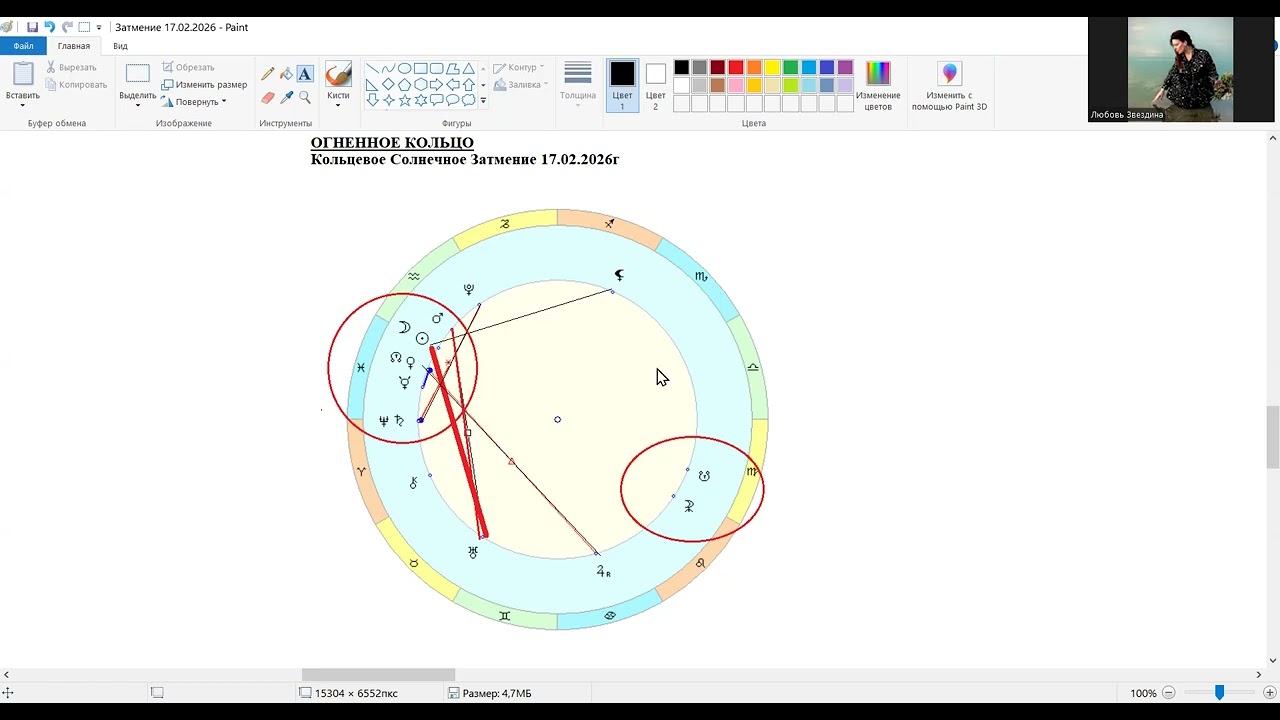1280x720 pixels.
Task: Open the Thickness (Толщина) dropdown
Action: click(578, 85)
